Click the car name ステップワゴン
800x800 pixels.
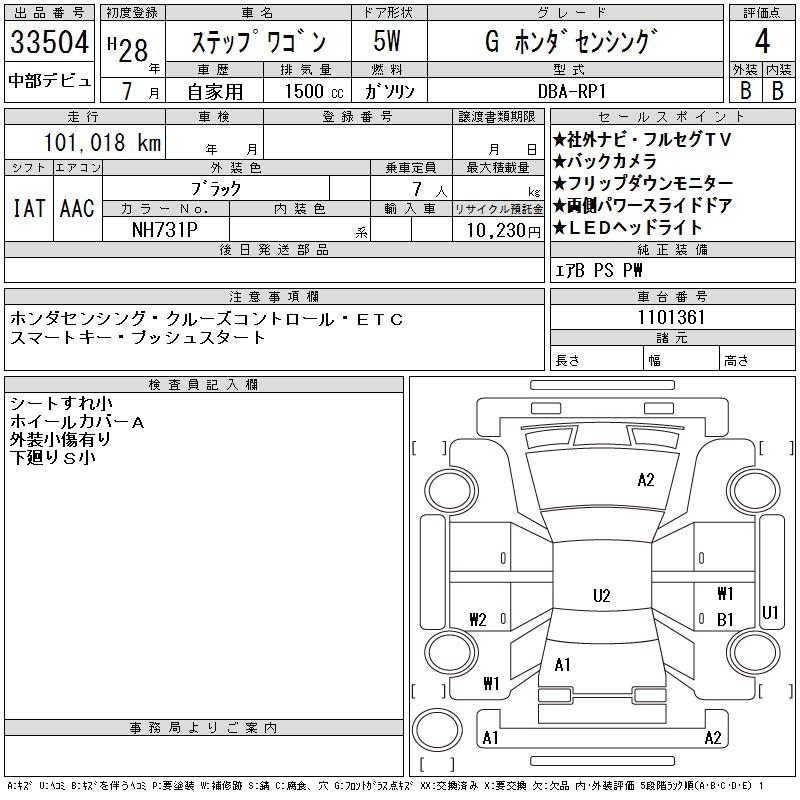[259, 42]
